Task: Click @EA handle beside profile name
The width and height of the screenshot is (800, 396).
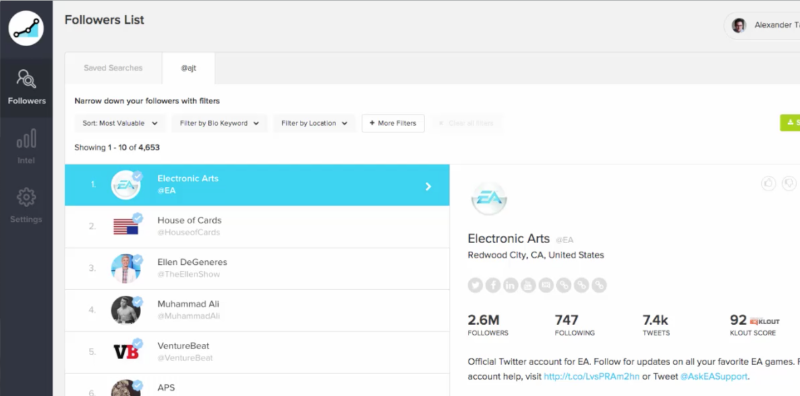Action: point(564,240)
